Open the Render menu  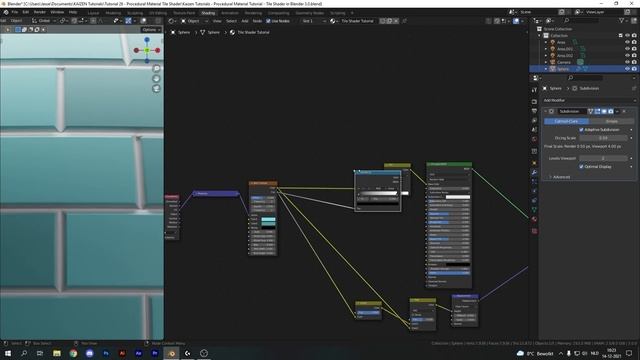[x=40, y=12]
